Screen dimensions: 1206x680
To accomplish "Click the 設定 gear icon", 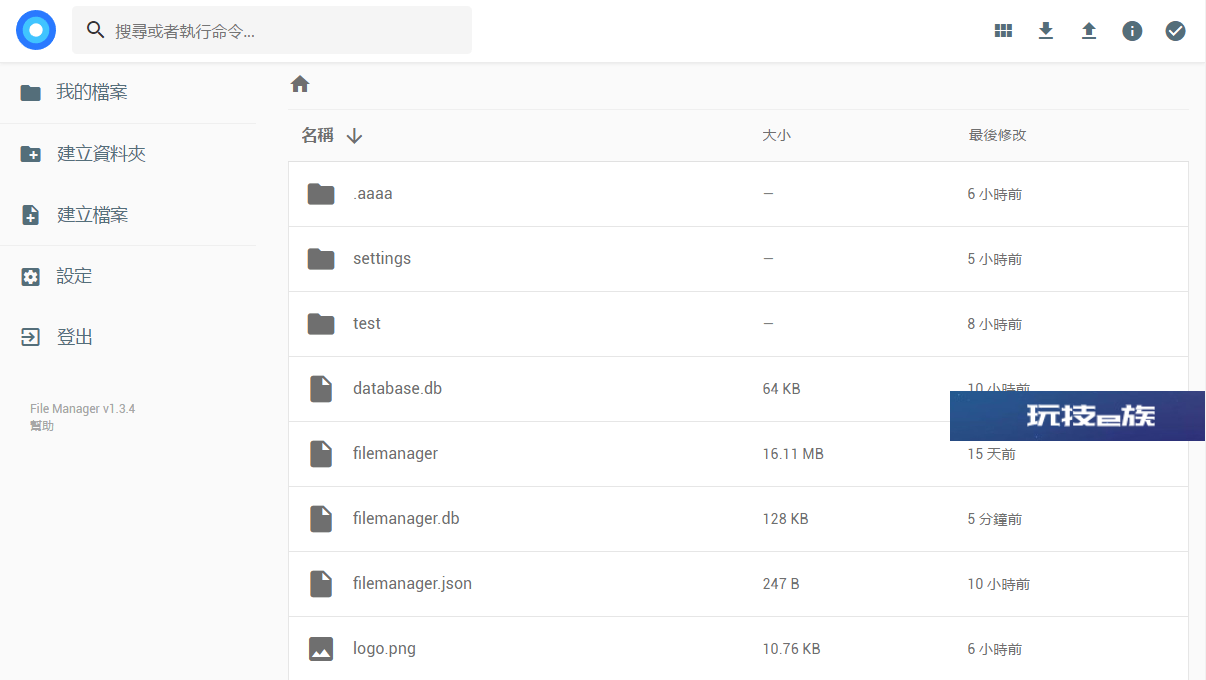I will pos(31,277).
